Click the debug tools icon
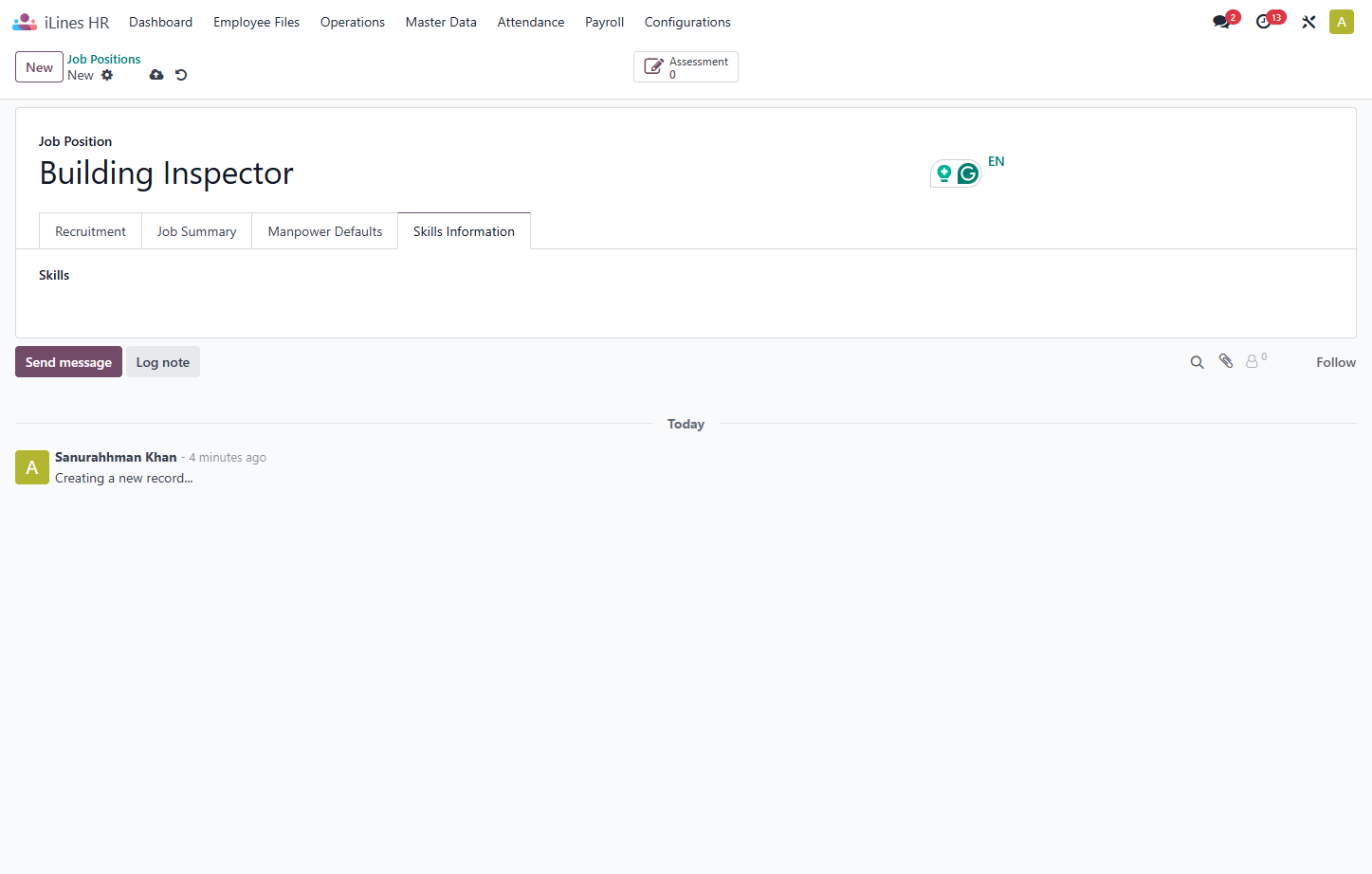The width and height of the screenshot is (1372, 874). click(1308, 22)
